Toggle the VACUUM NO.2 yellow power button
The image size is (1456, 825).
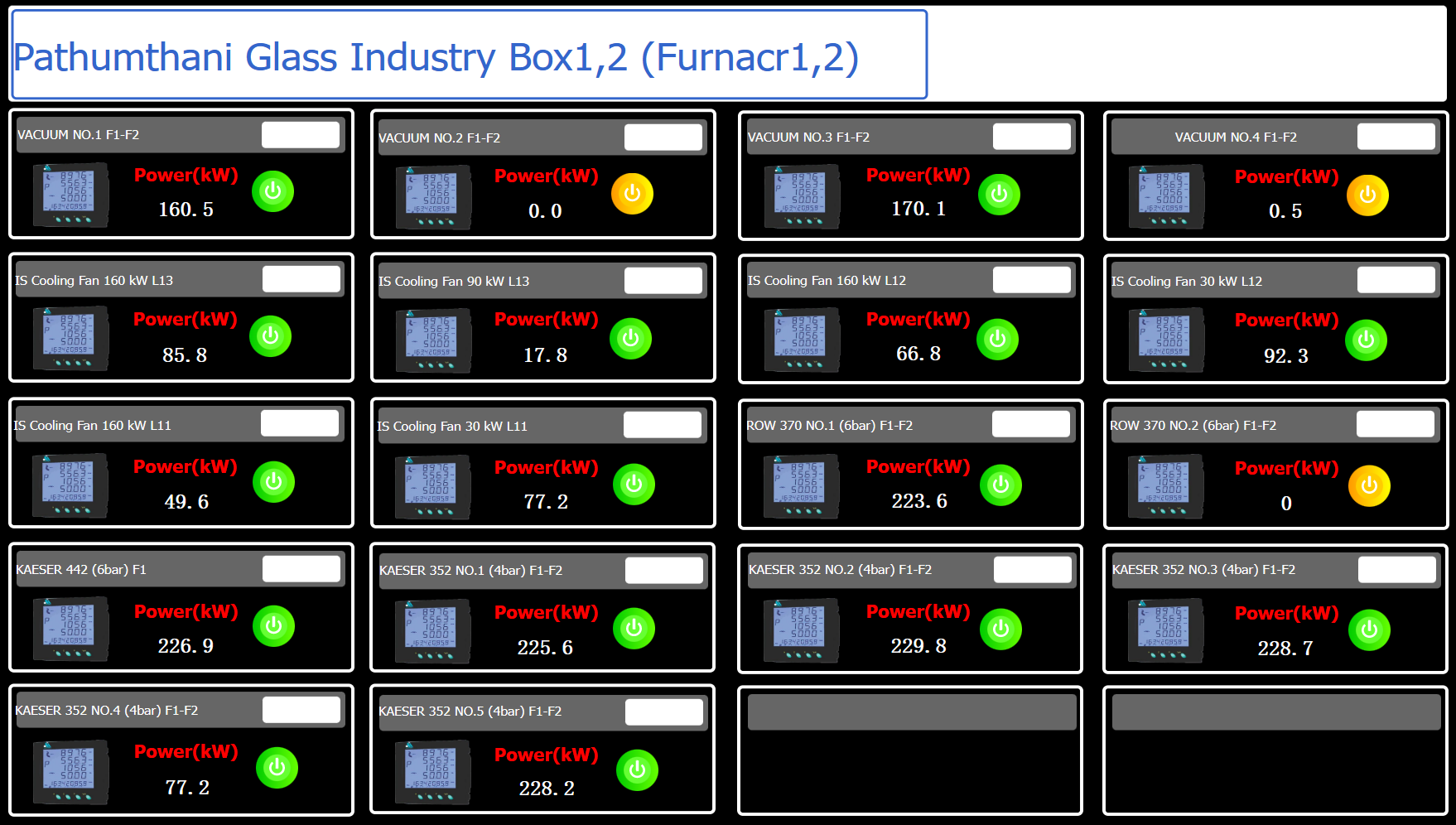(x=632, y=194)
